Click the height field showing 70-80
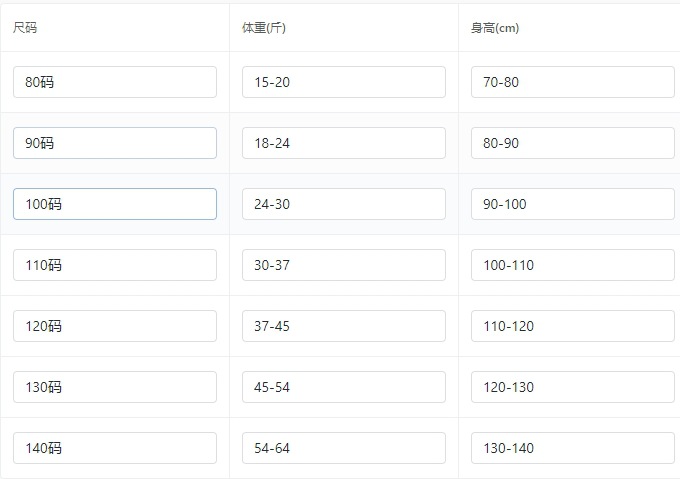The height and width of the screenshot is (479, 680). tap(573, 82)
